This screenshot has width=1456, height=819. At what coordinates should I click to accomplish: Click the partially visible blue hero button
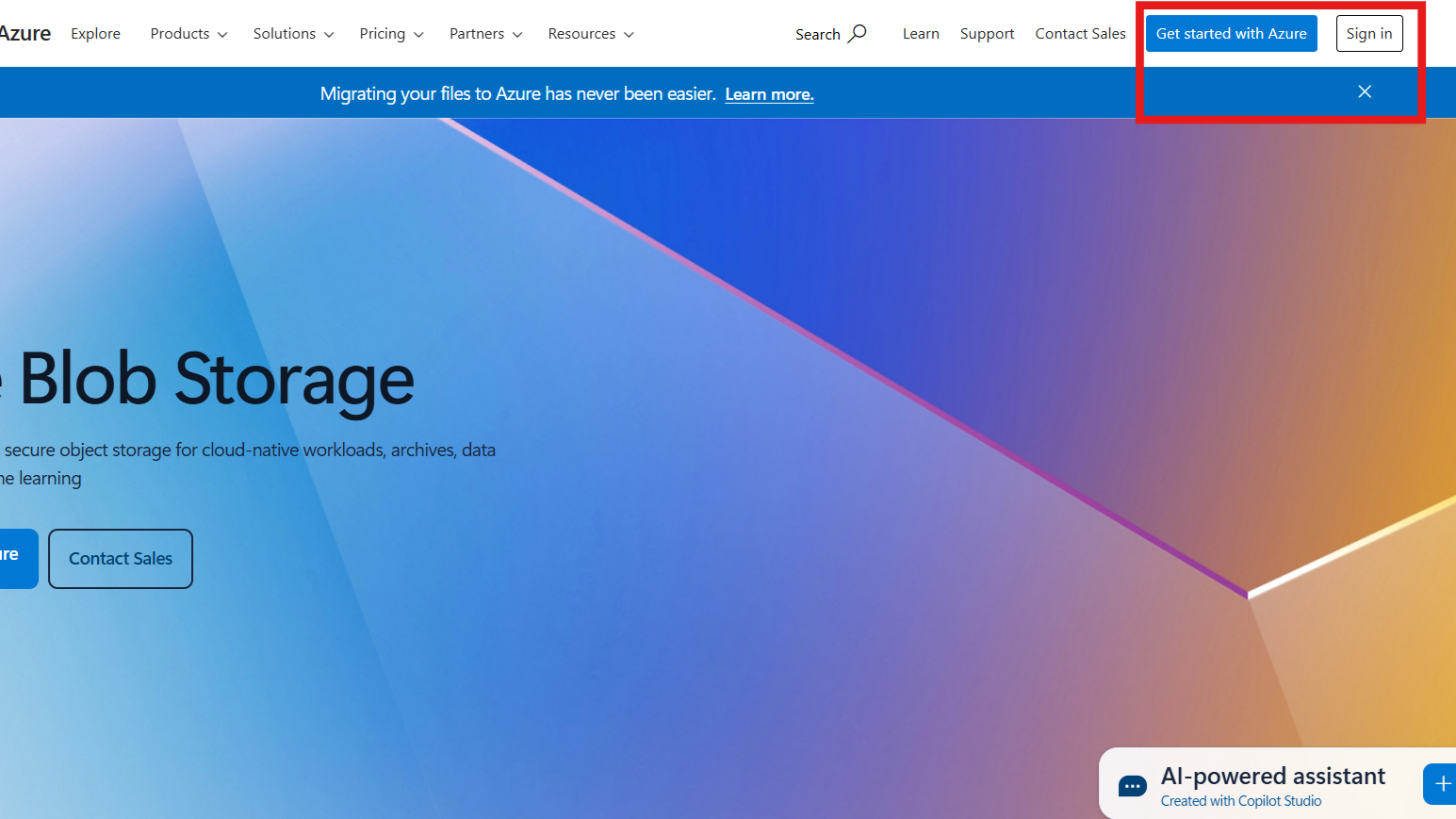click(19, 559)
